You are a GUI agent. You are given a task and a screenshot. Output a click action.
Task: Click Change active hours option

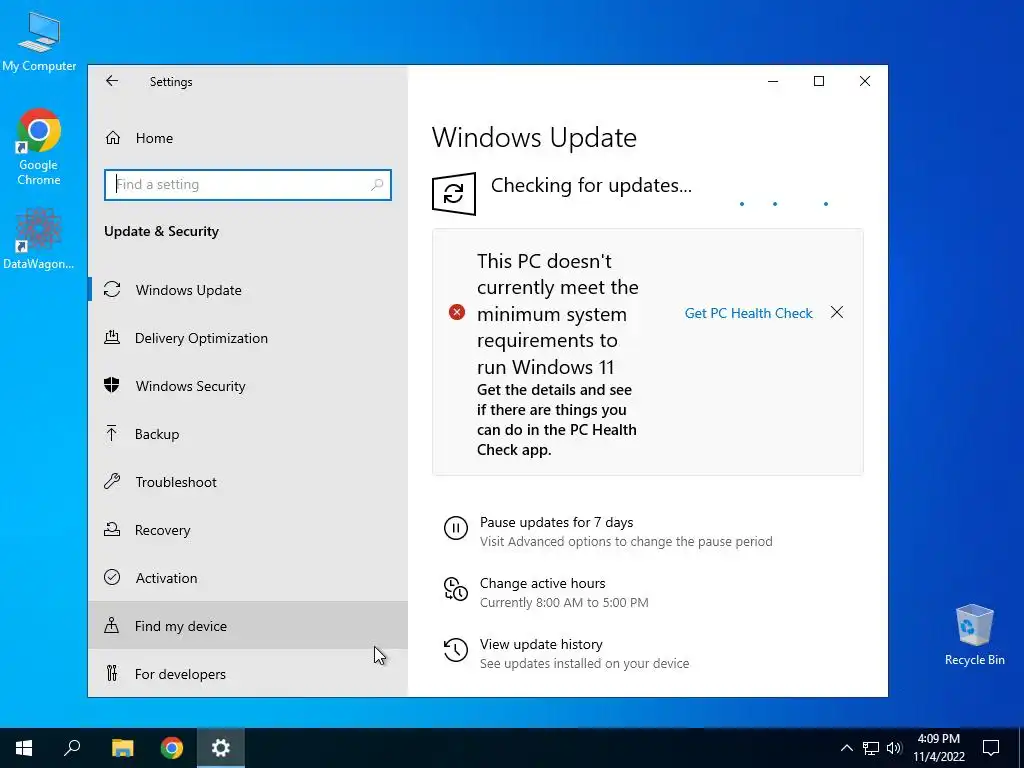(543, 583)
